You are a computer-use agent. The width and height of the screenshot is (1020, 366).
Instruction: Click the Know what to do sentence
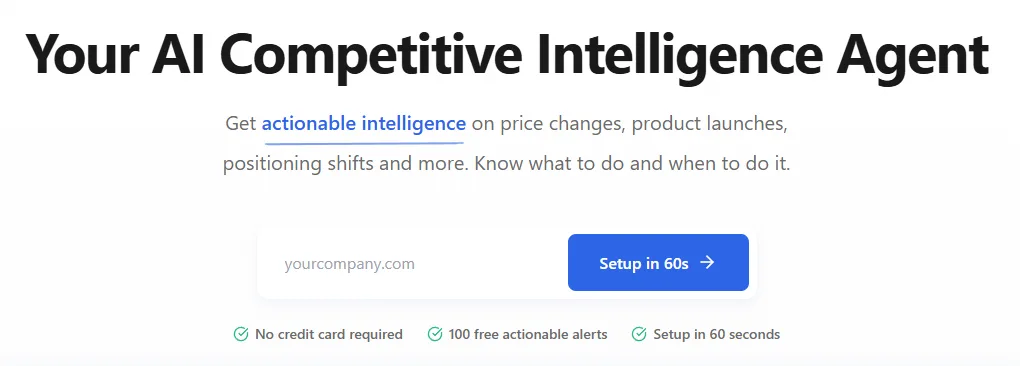pos(632,163)
